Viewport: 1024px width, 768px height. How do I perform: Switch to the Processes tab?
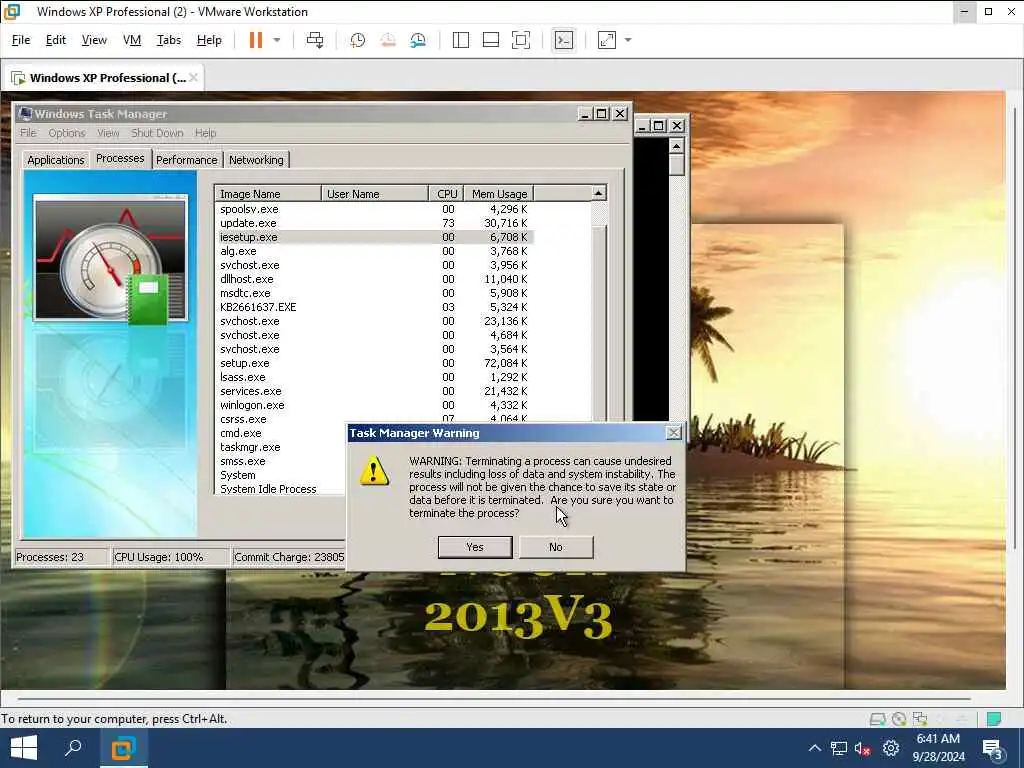(x=120, y=159)
